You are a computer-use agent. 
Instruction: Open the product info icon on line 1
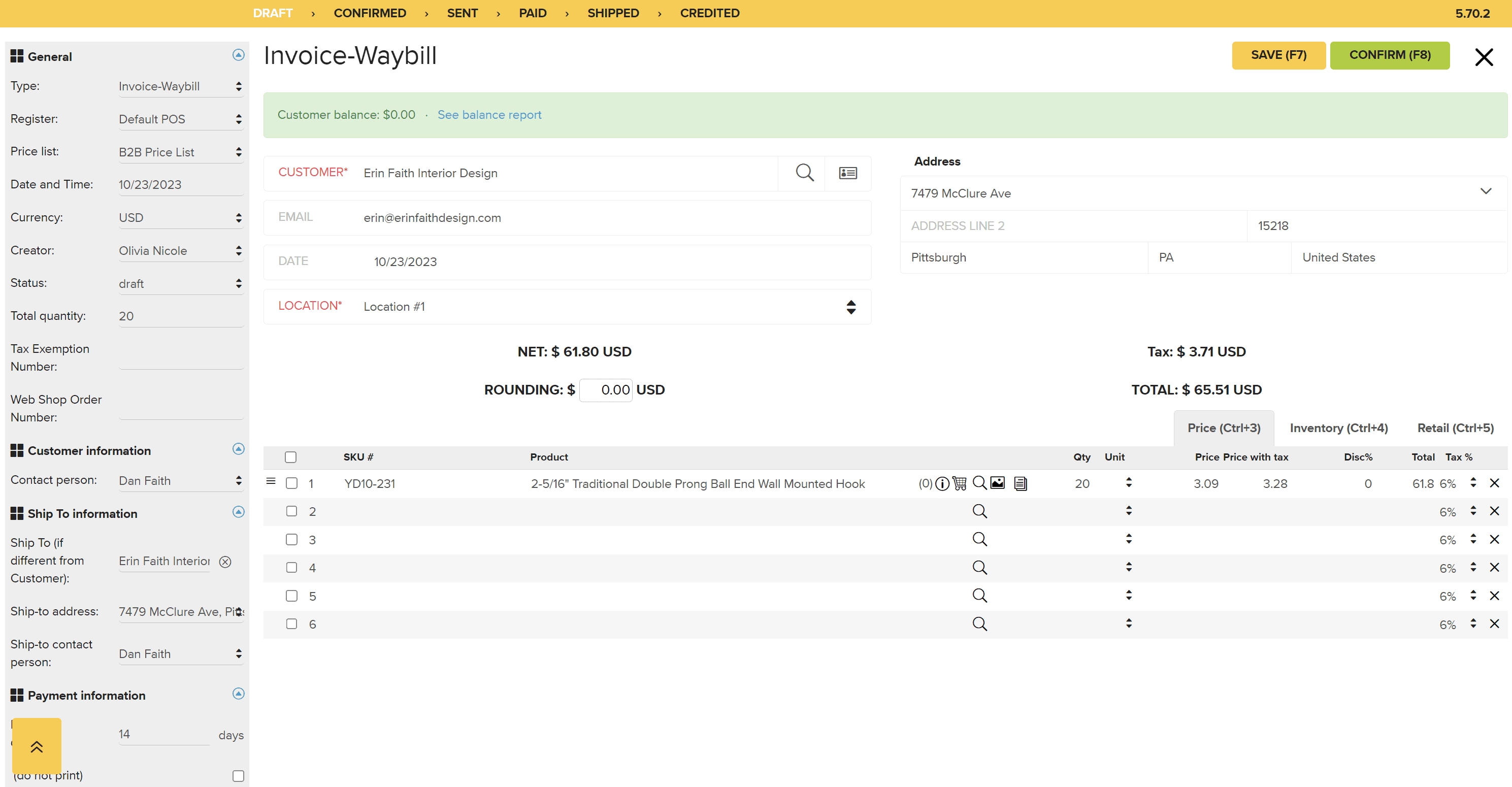940,483
